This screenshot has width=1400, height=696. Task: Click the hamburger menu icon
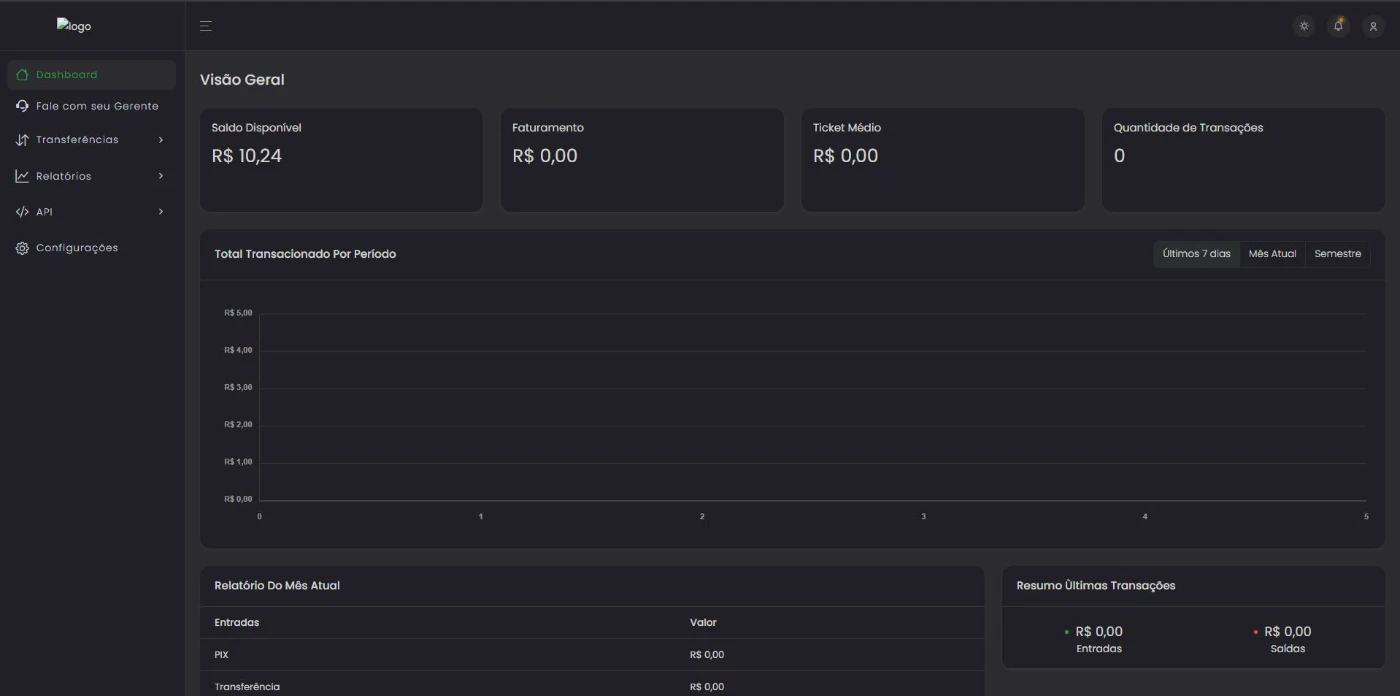pyautogui.click(x=206, y=26)
